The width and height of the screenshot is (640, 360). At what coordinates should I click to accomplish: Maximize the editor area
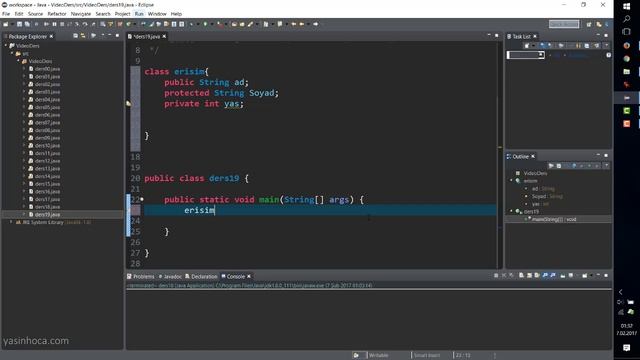496,36
